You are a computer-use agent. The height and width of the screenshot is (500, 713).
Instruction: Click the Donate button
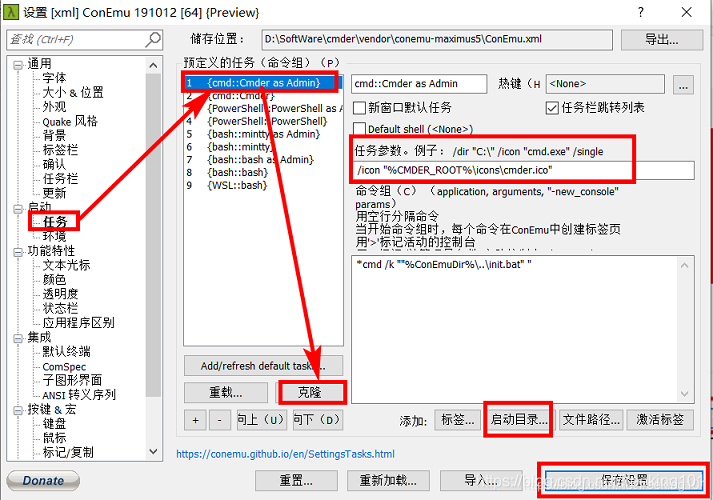43,480
